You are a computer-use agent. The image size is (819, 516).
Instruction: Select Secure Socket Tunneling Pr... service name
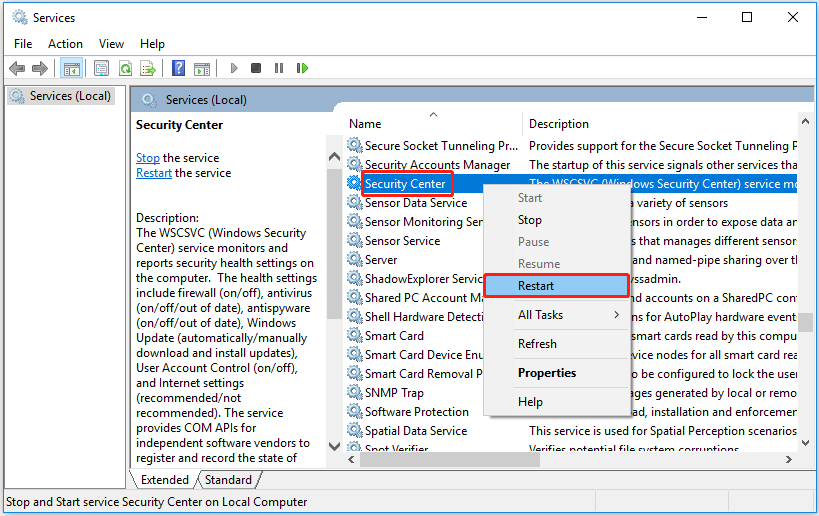coord(441,146)
